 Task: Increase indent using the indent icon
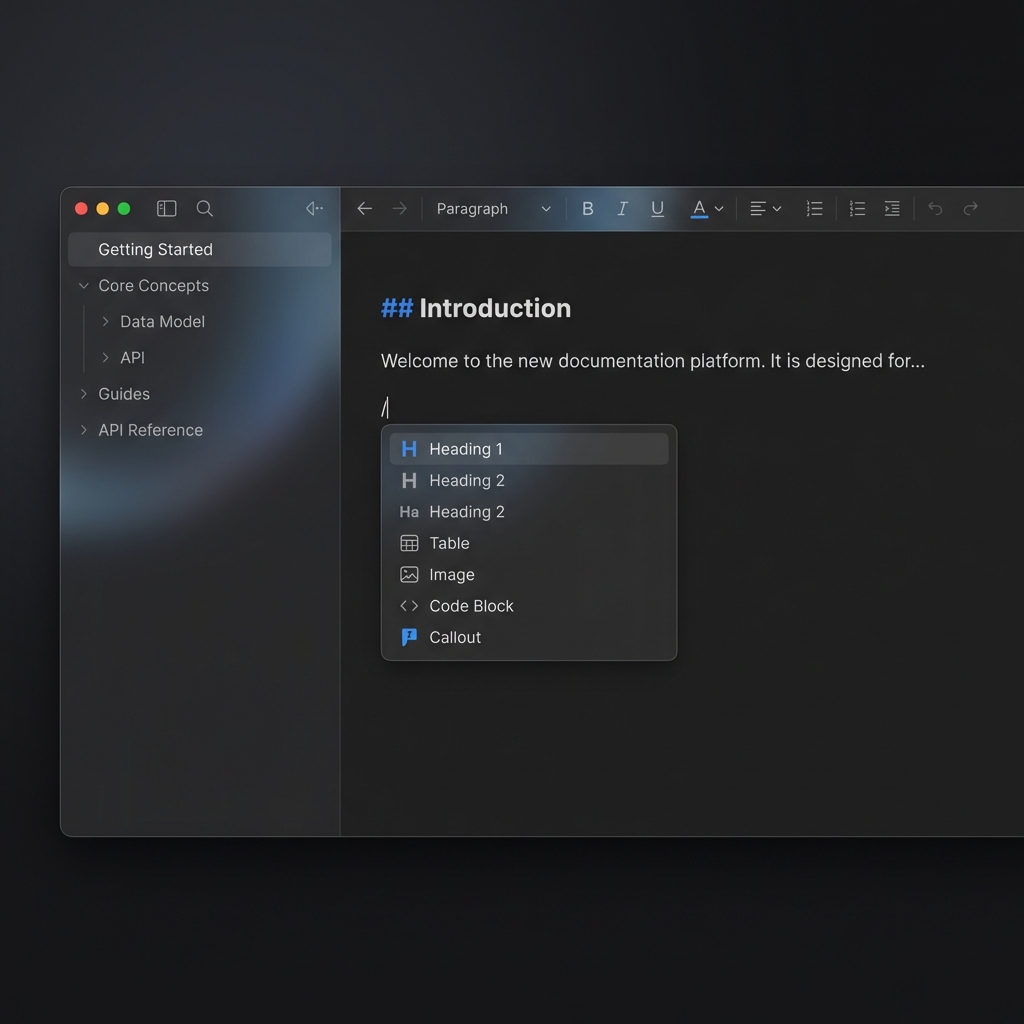pos(892,209)
